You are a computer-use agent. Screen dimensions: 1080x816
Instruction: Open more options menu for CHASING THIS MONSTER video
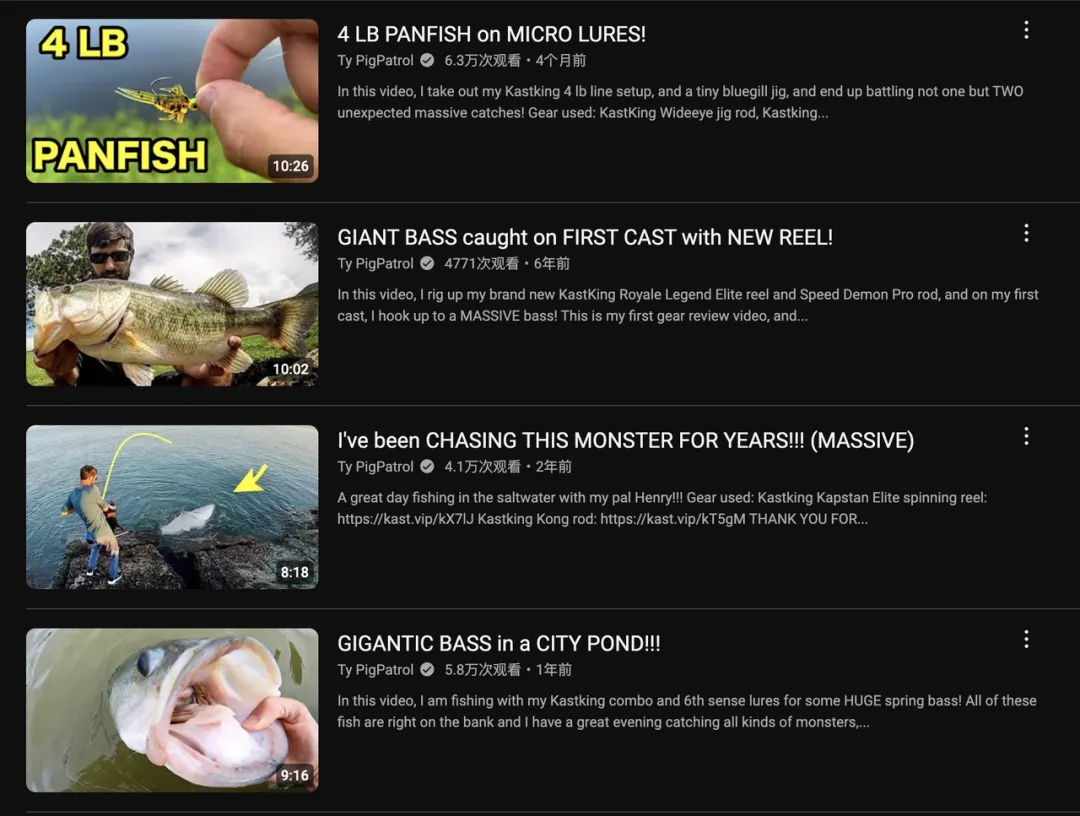coord(1026,436)
